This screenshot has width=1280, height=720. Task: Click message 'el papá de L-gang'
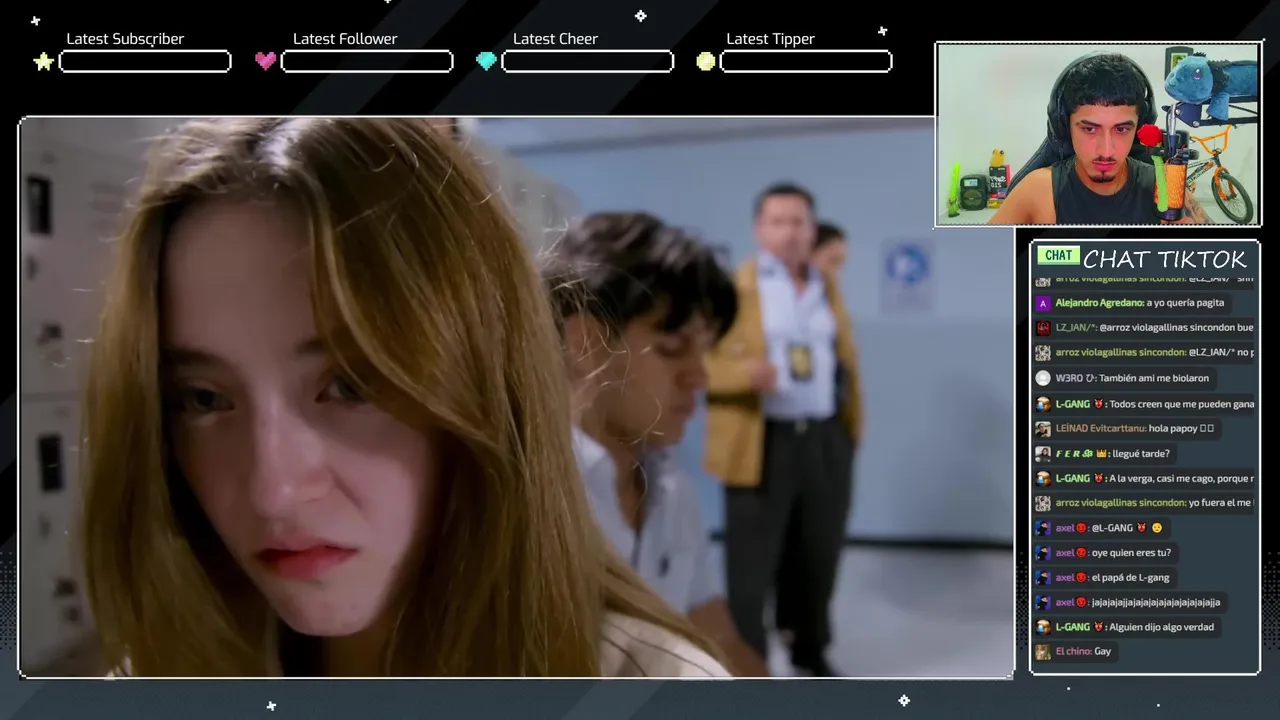[x=1131, y=578]
